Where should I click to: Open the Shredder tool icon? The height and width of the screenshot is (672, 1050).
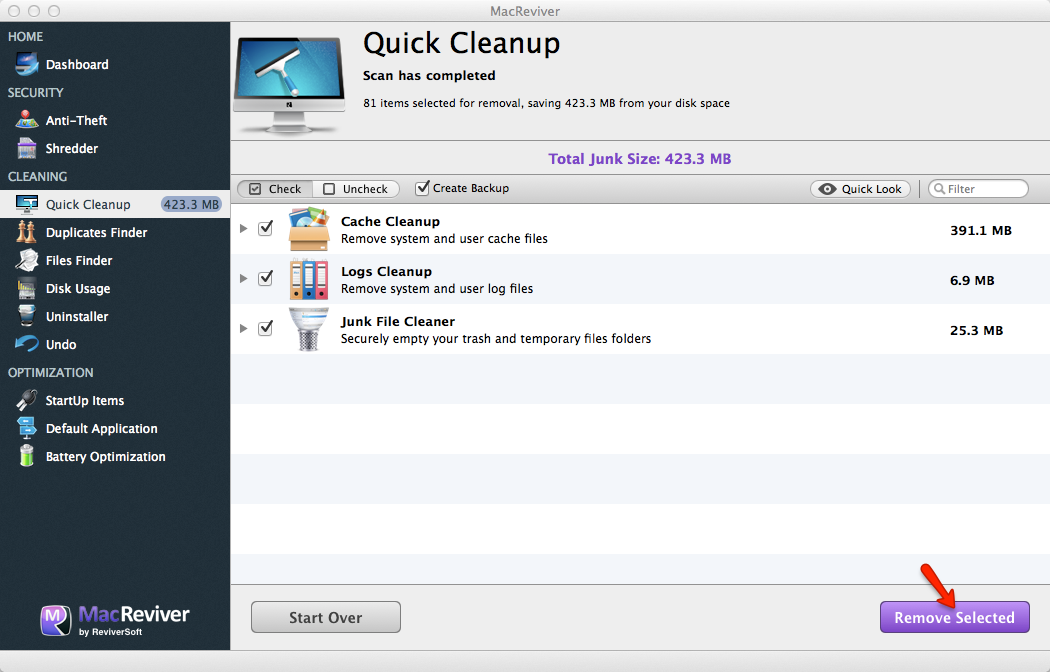point(27,149)
